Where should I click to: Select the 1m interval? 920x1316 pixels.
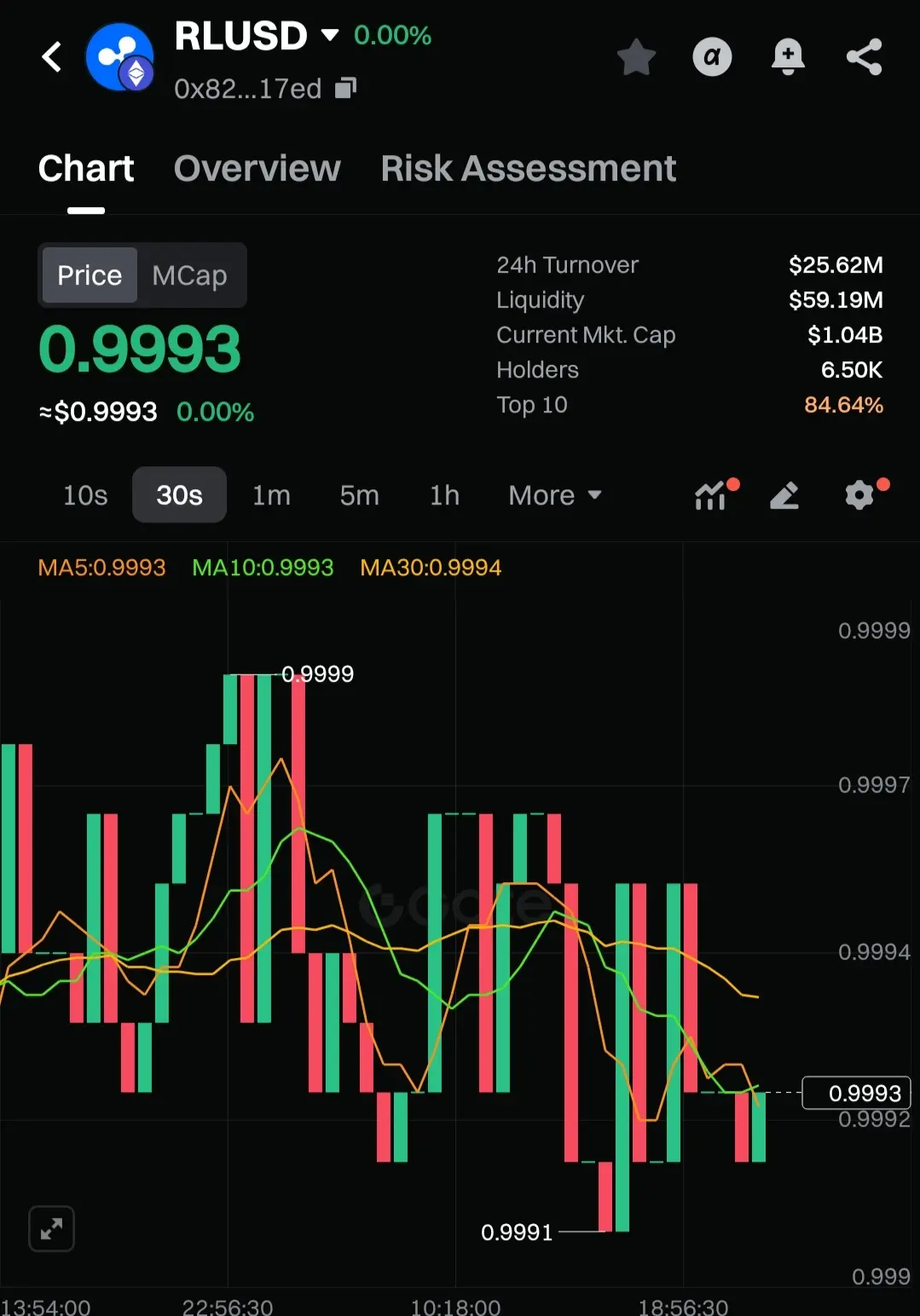pos(271,495)
